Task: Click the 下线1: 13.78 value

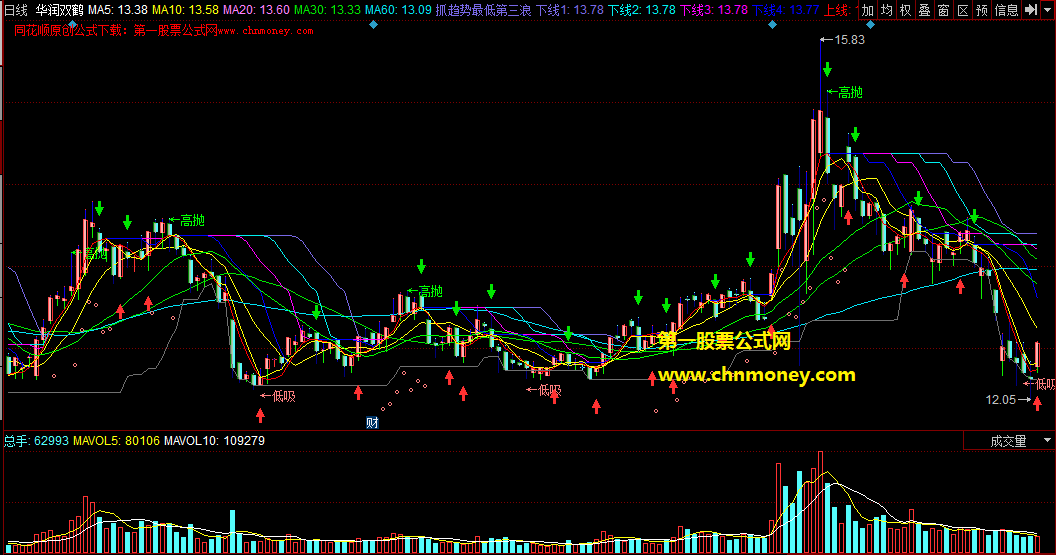Action: coord(570,9)
